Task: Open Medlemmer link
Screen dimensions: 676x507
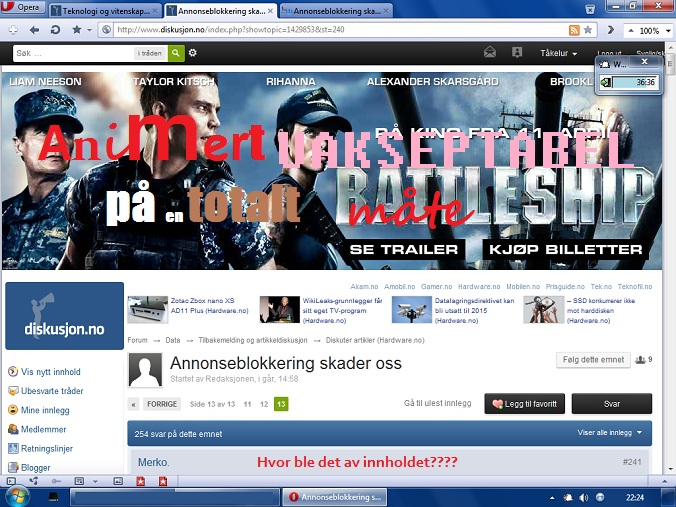Action: (43, 429)
